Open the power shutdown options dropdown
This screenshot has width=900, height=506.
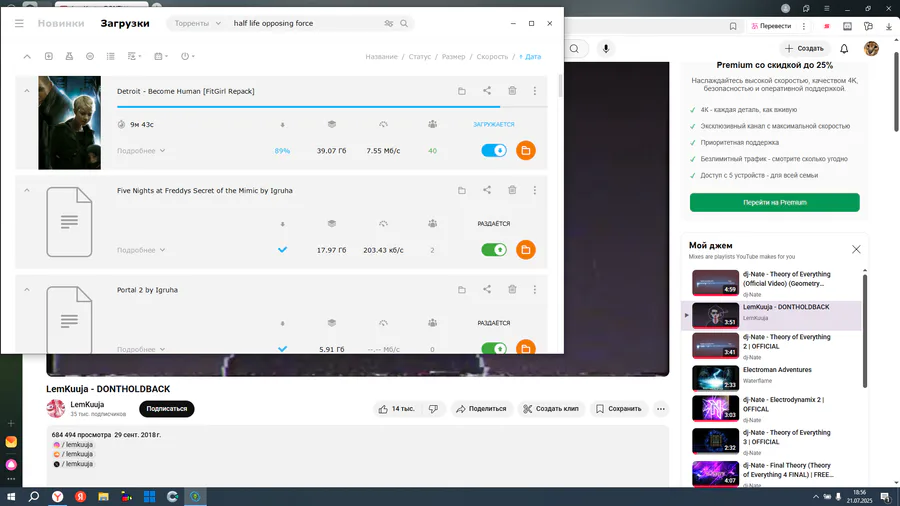188,56
